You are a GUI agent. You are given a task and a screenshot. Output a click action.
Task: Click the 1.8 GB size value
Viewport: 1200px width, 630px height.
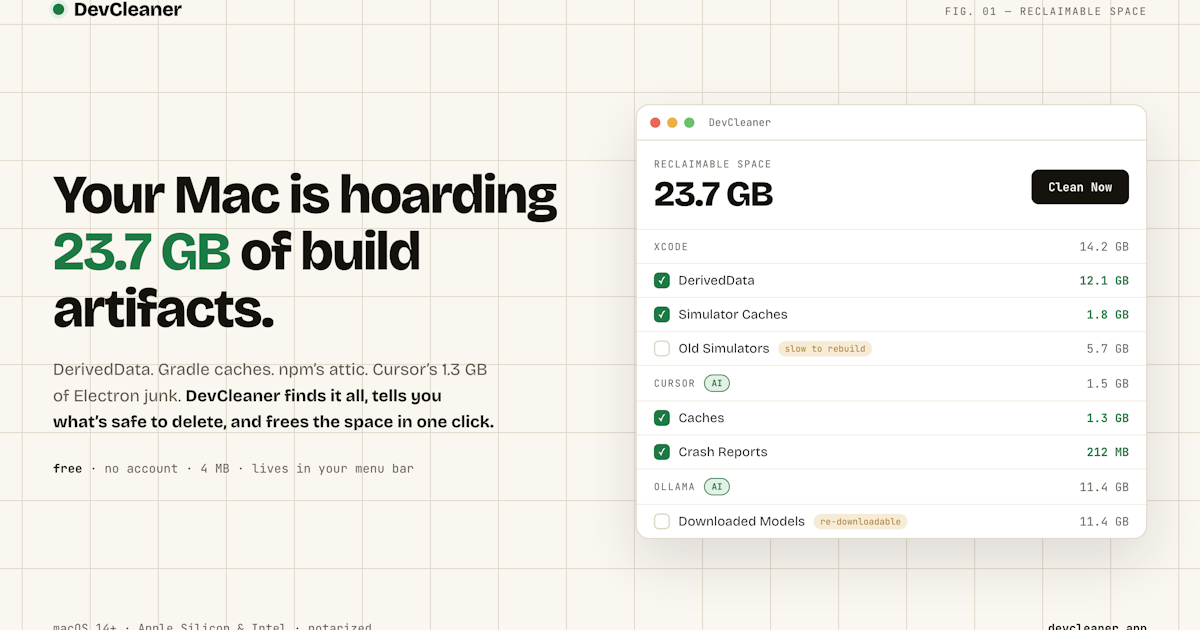(x=1108, y=315)
